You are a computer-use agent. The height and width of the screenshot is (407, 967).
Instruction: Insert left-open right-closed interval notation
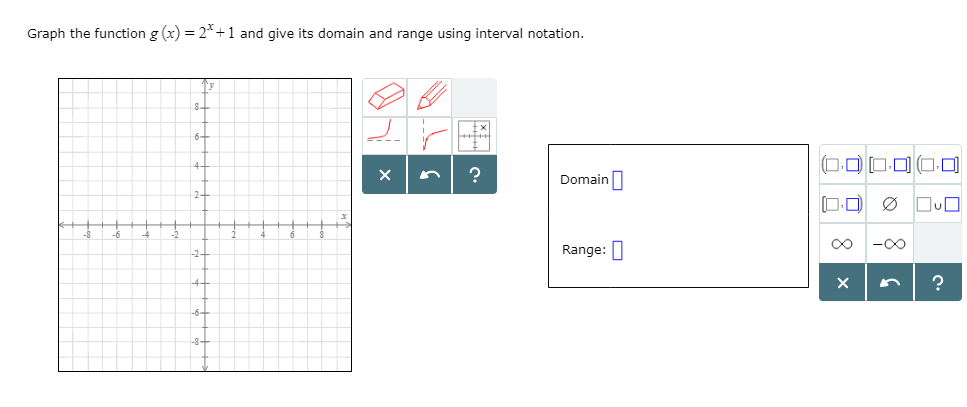click(938, 165)
